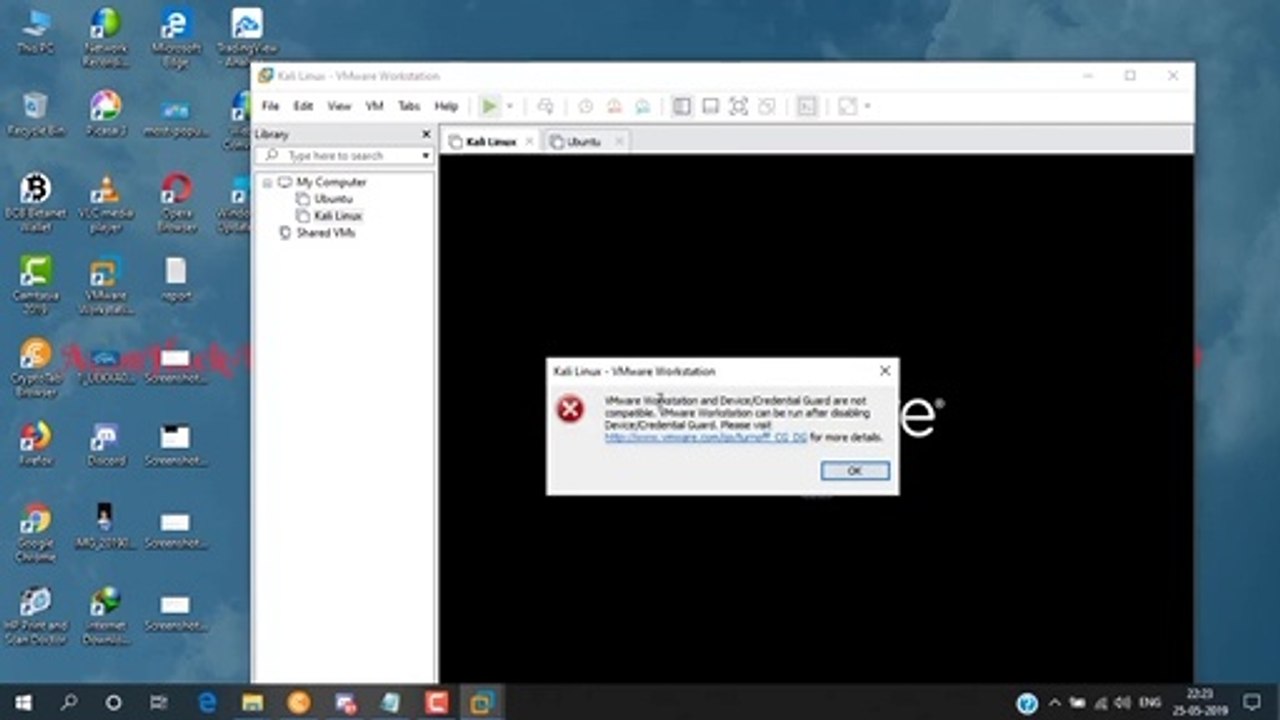
Task: Open the File menu
Action: coord(270,106)
